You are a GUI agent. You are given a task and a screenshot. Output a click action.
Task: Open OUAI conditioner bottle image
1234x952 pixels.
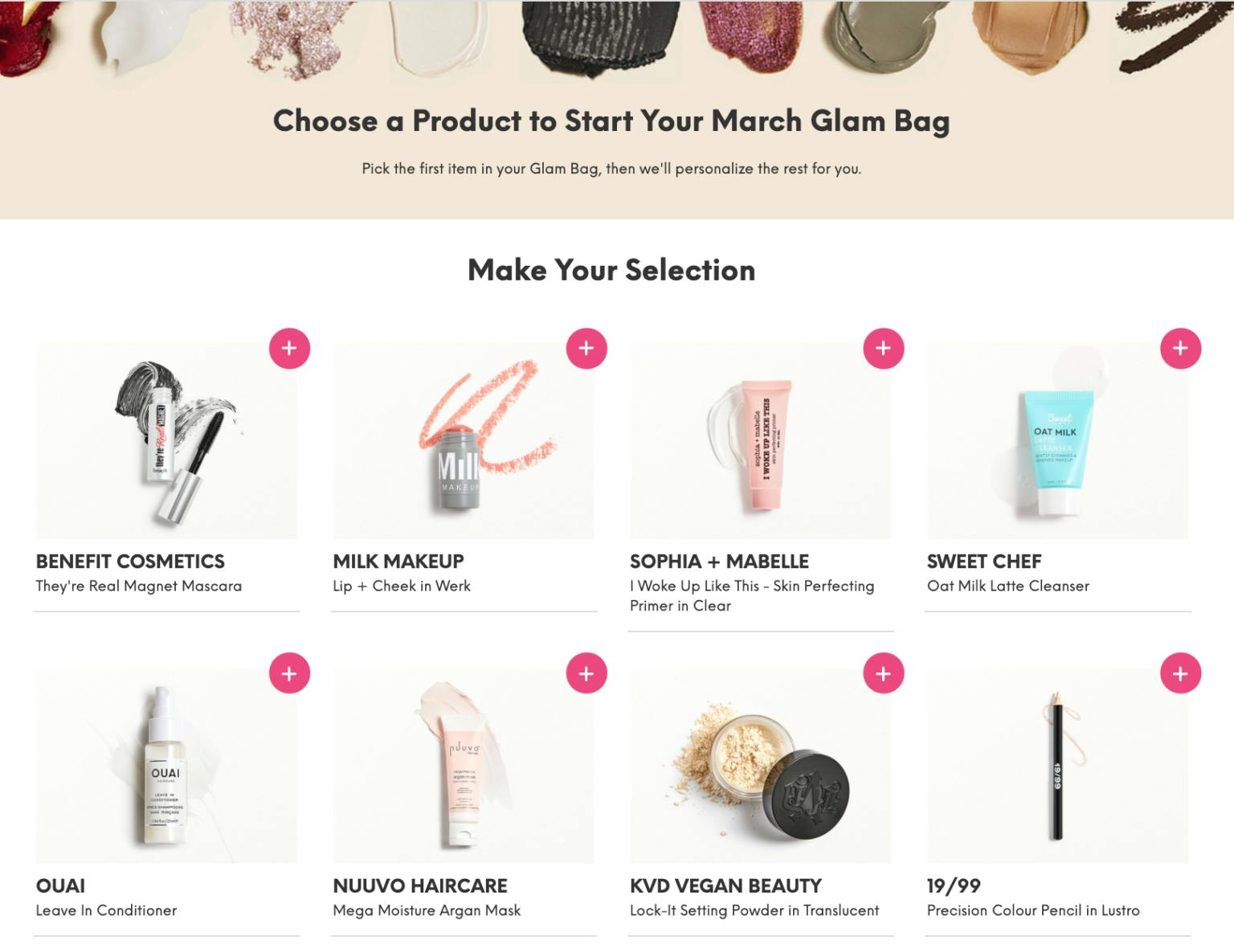tap(166, 766)
